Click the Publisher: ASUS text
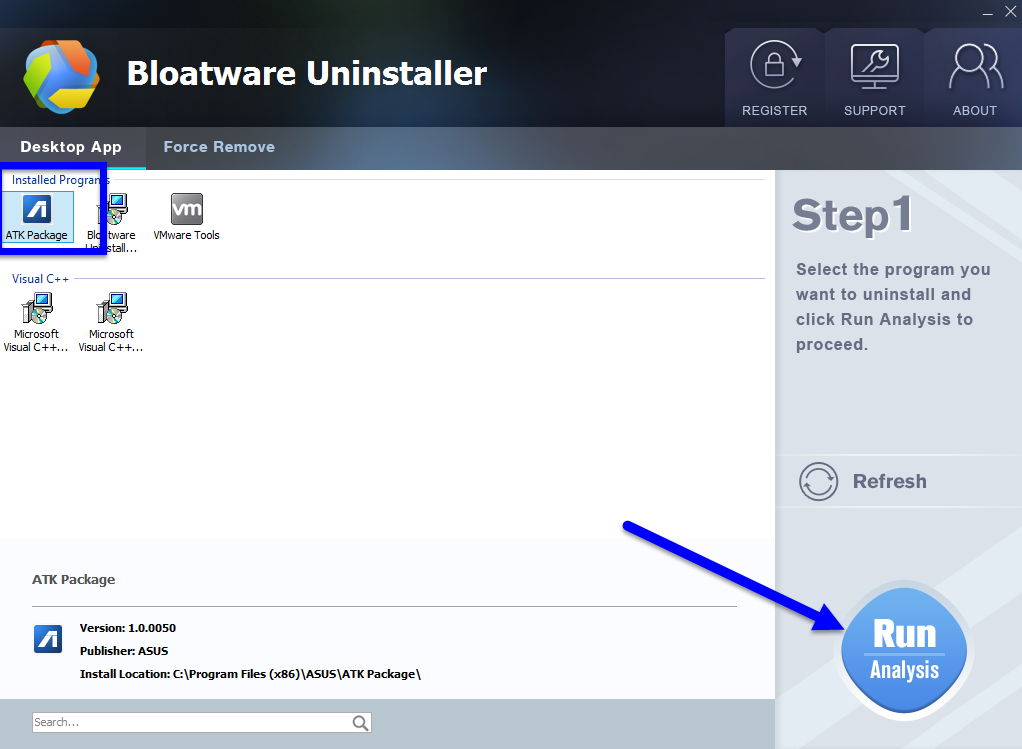The image size is (1022, 749). click(124, 651)
